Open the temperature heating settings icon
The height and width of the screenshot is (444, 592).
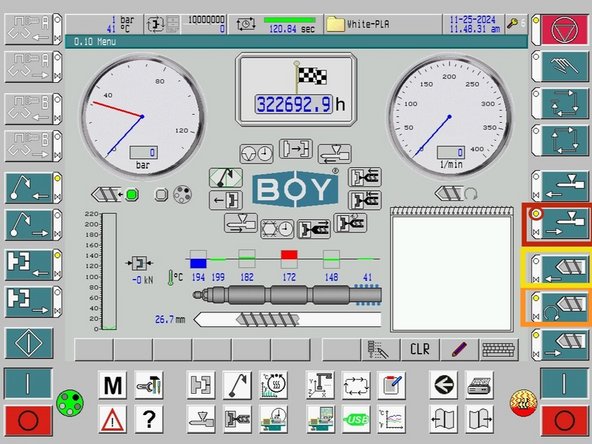click(274, 385)
